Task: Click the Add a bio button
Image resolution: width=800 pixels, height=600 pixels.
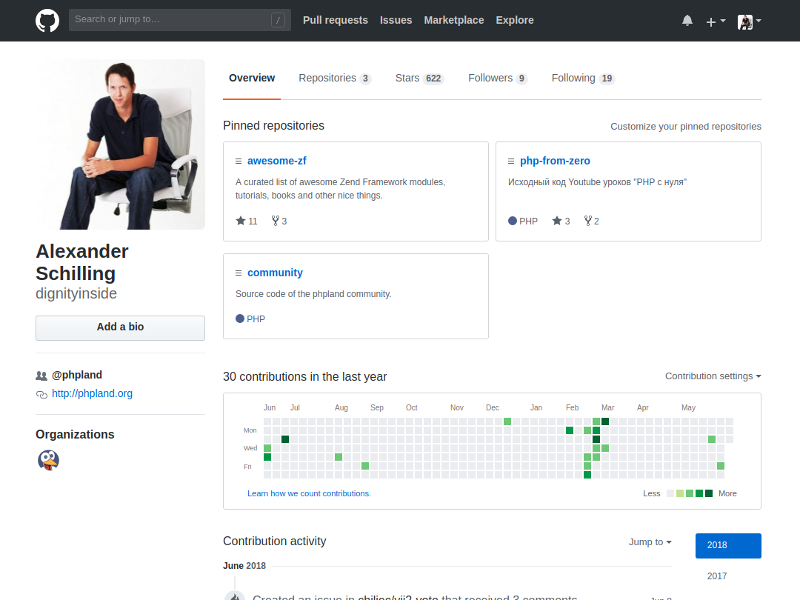Action: pos(120,327)
